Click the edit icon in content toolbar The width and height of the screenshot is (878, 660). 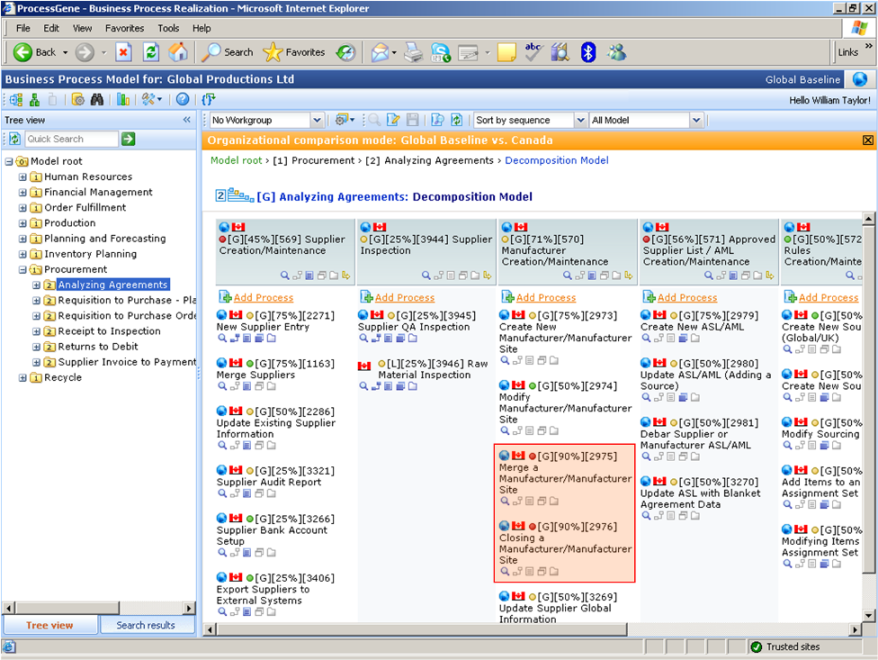(393, 120)
